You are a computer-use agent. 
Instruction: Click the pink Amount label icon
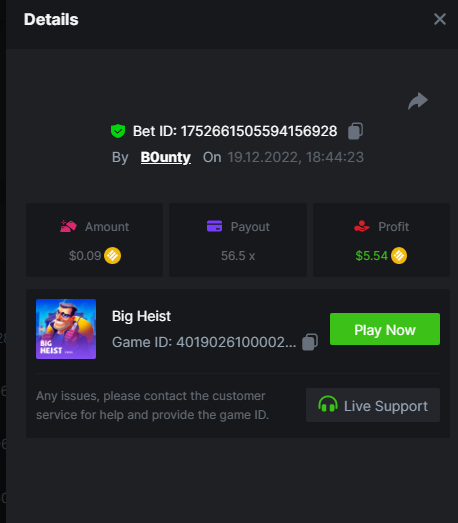click(68, 226)
